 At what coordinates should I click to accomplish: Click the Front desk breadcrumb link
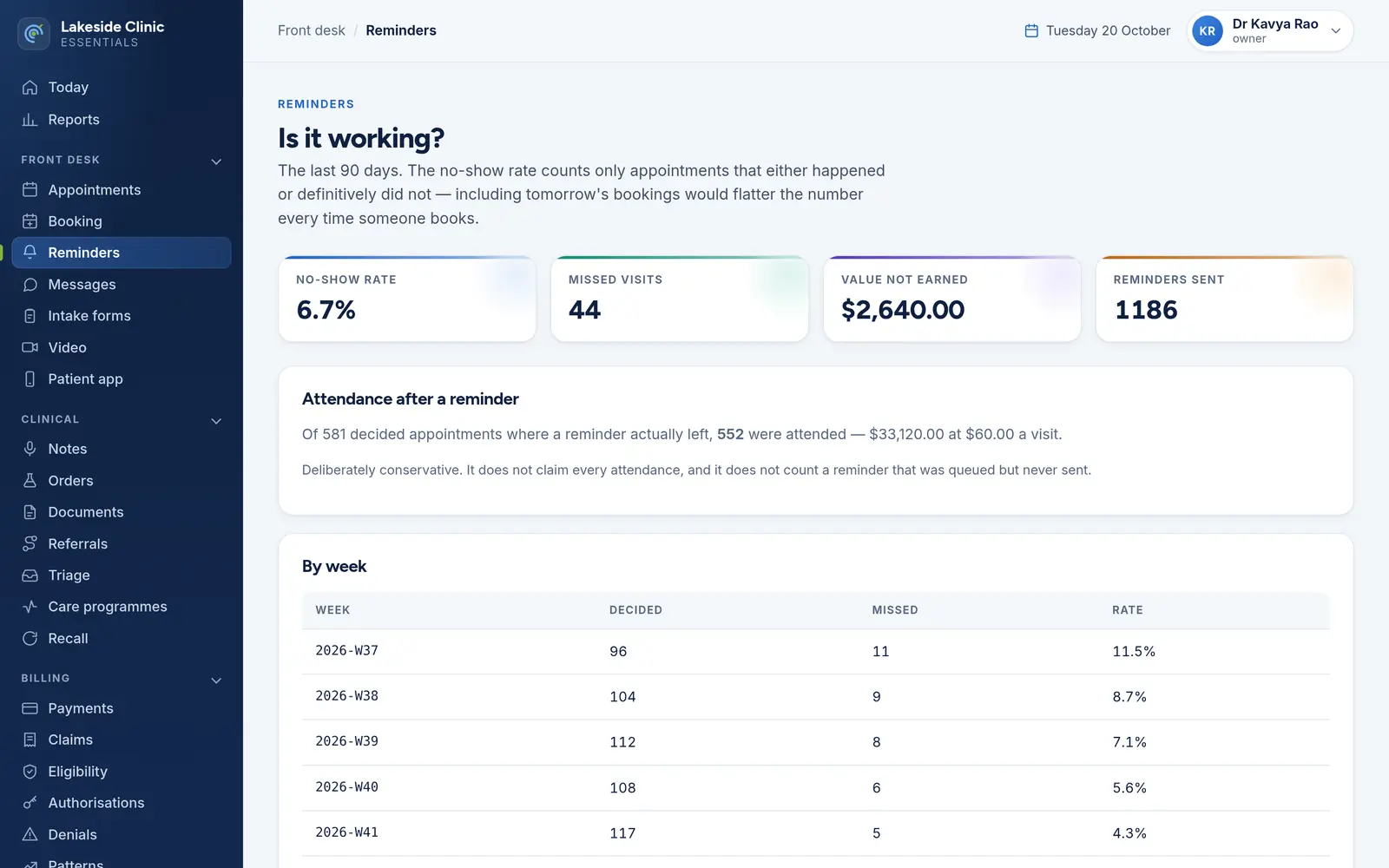click(x=311, y=30)
